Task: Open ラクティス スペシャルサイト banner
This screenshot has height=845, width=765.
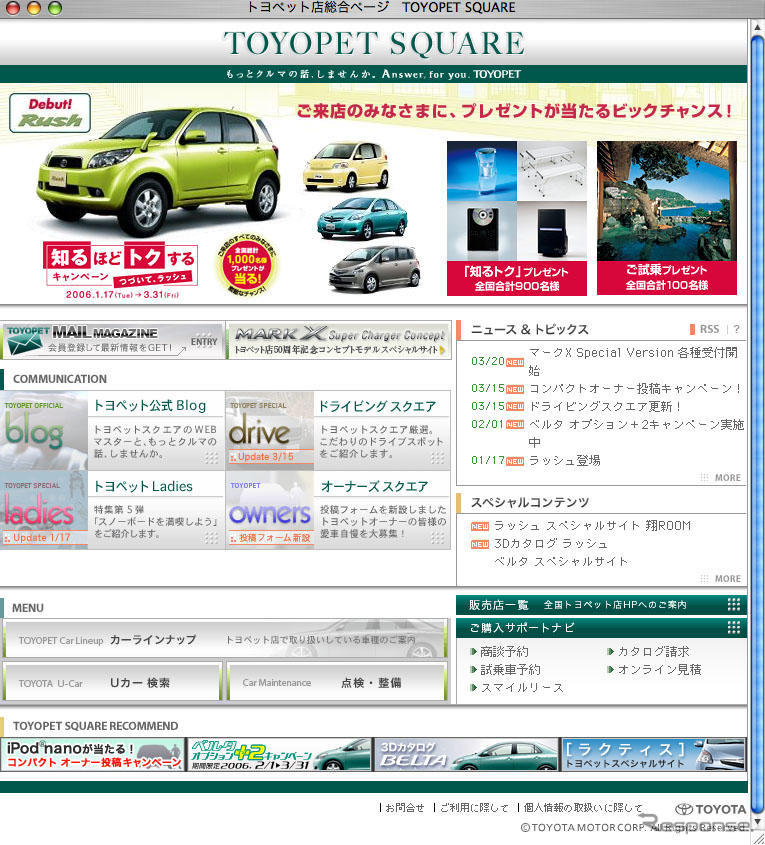Action: click(653, 754)
